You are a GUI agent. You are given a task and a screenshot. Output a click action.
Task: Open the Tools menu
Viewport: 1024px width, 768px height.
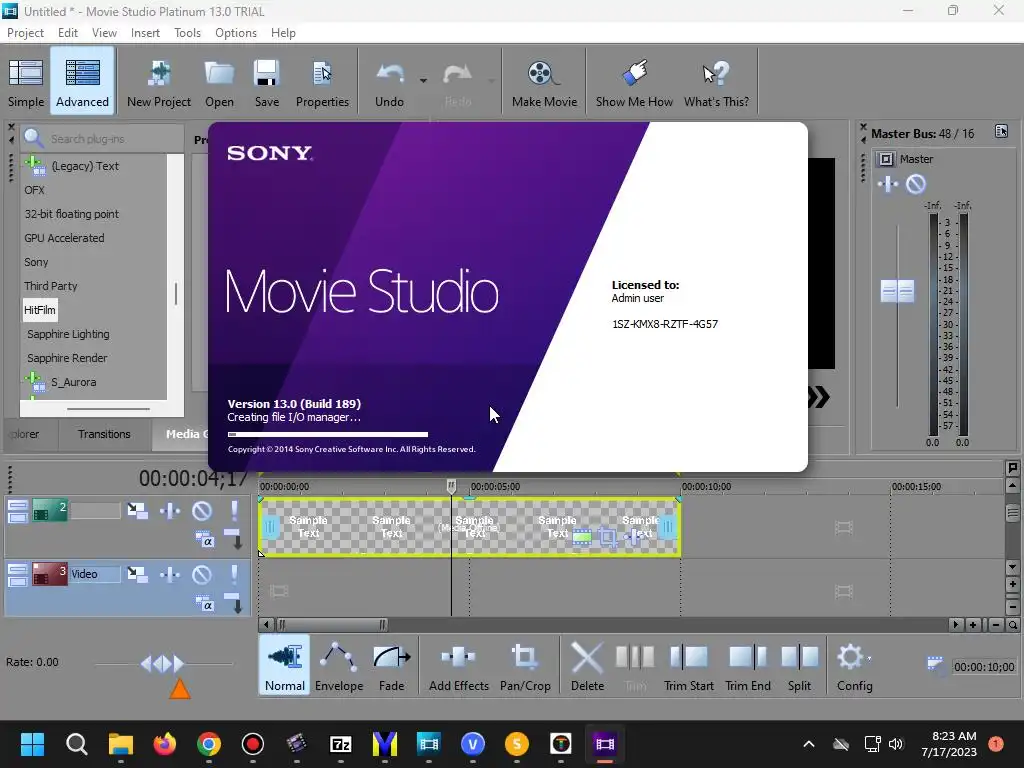187,33
